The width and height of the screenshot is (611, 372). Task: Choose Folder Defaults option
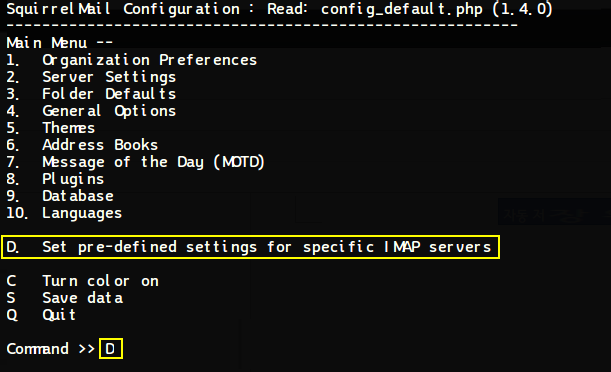[91, 94]
